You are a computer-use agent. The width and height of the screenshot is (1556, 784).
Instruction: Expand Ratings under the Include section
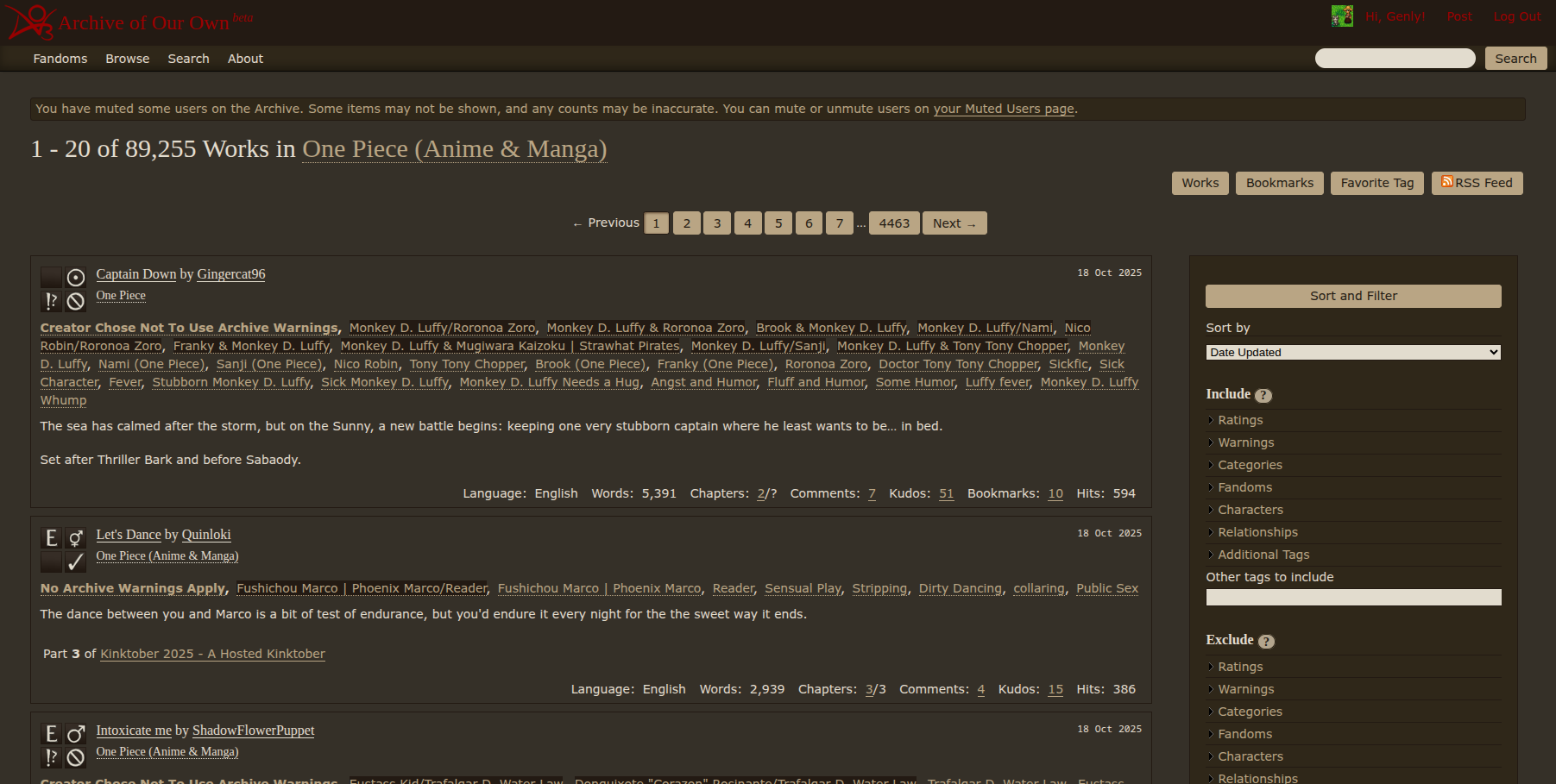click(x=1240, y=420)
